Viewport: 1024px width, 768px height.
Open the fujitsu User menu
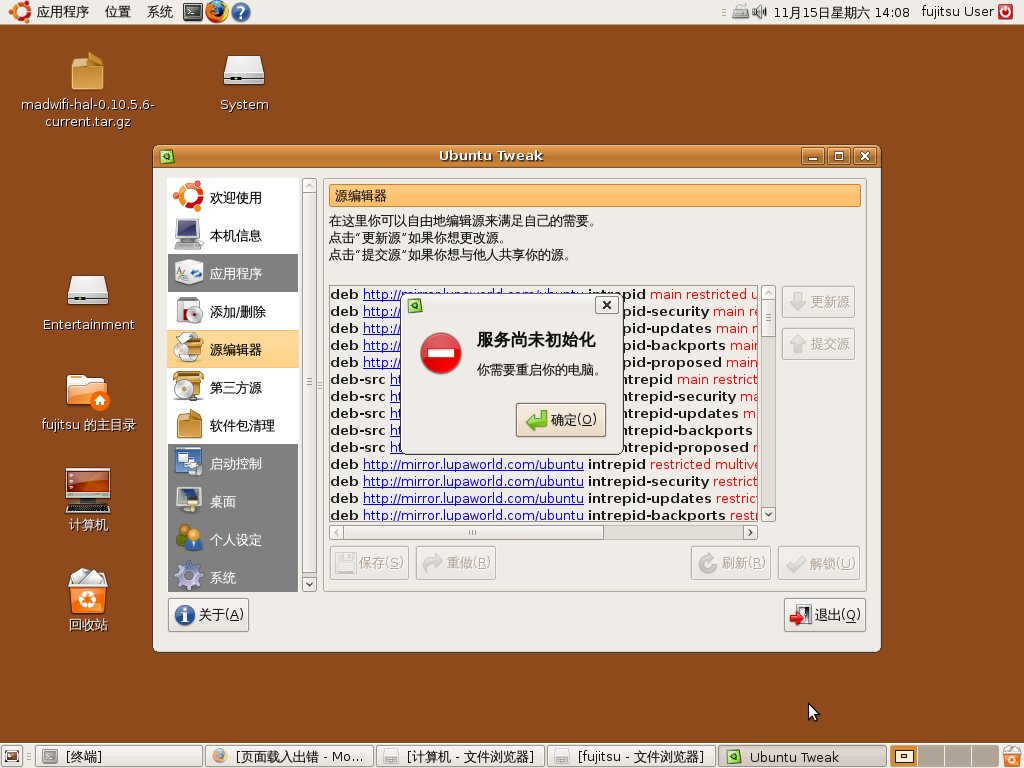point(957,12)
